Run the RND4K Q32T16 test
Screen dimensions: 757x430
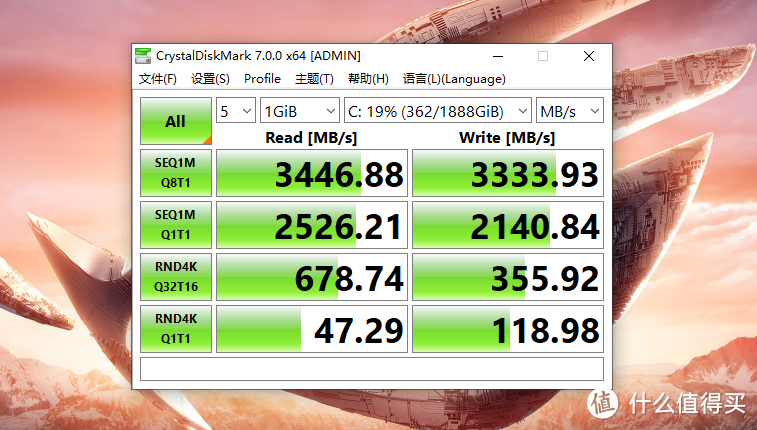(x=176, y=277)
